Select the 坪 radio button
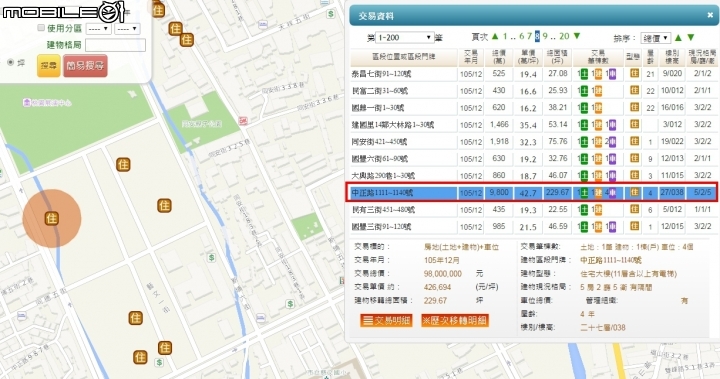720x379 pixels. click(x=11, y=62)
